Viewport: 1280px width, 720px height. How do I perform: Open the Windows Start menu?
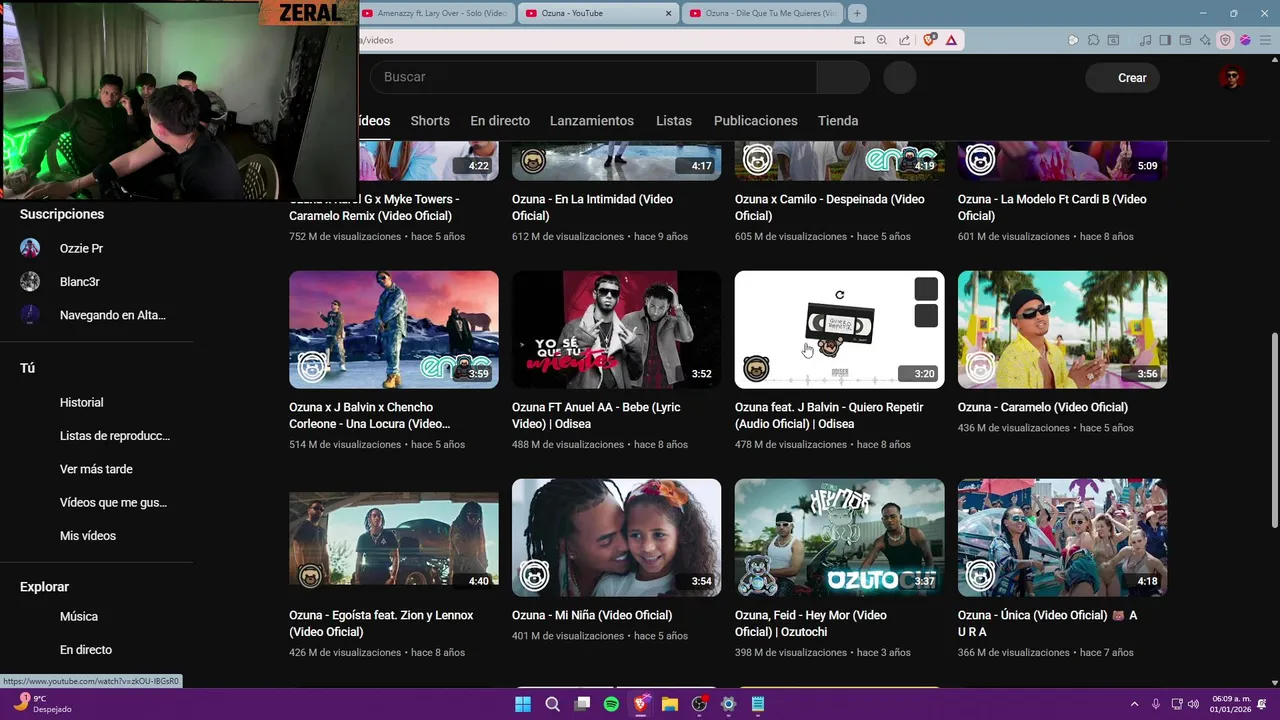pos(523,704)
